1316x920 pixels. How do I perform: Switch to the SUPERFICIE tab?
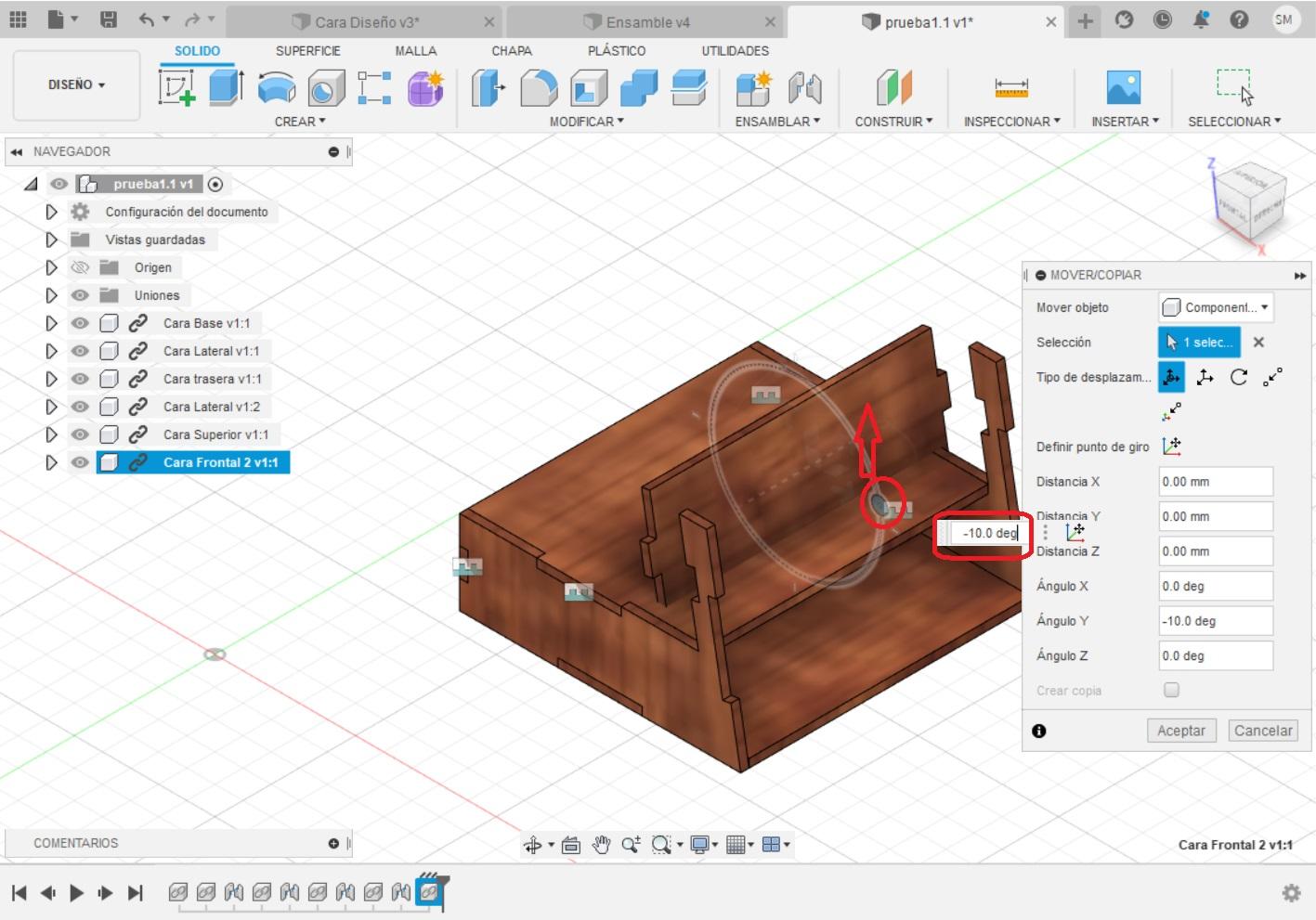pyautogui.click(x=308, y=51)
